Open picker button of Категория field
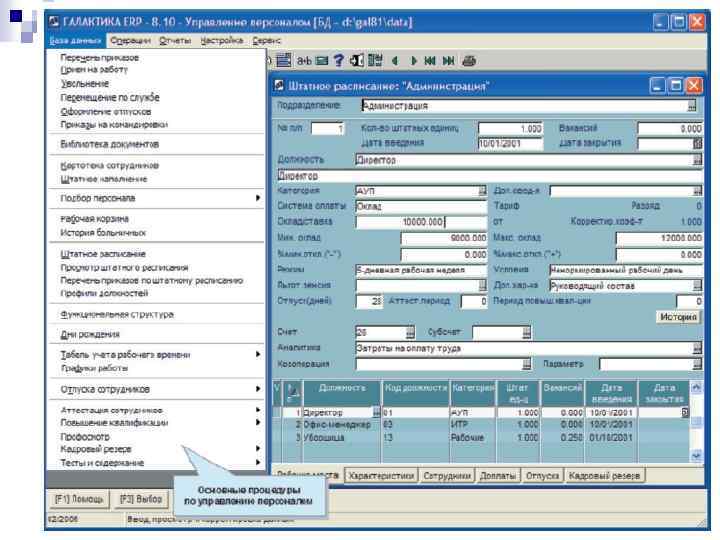The width and height of the screenshot is (720, 540). coord(482,191)
